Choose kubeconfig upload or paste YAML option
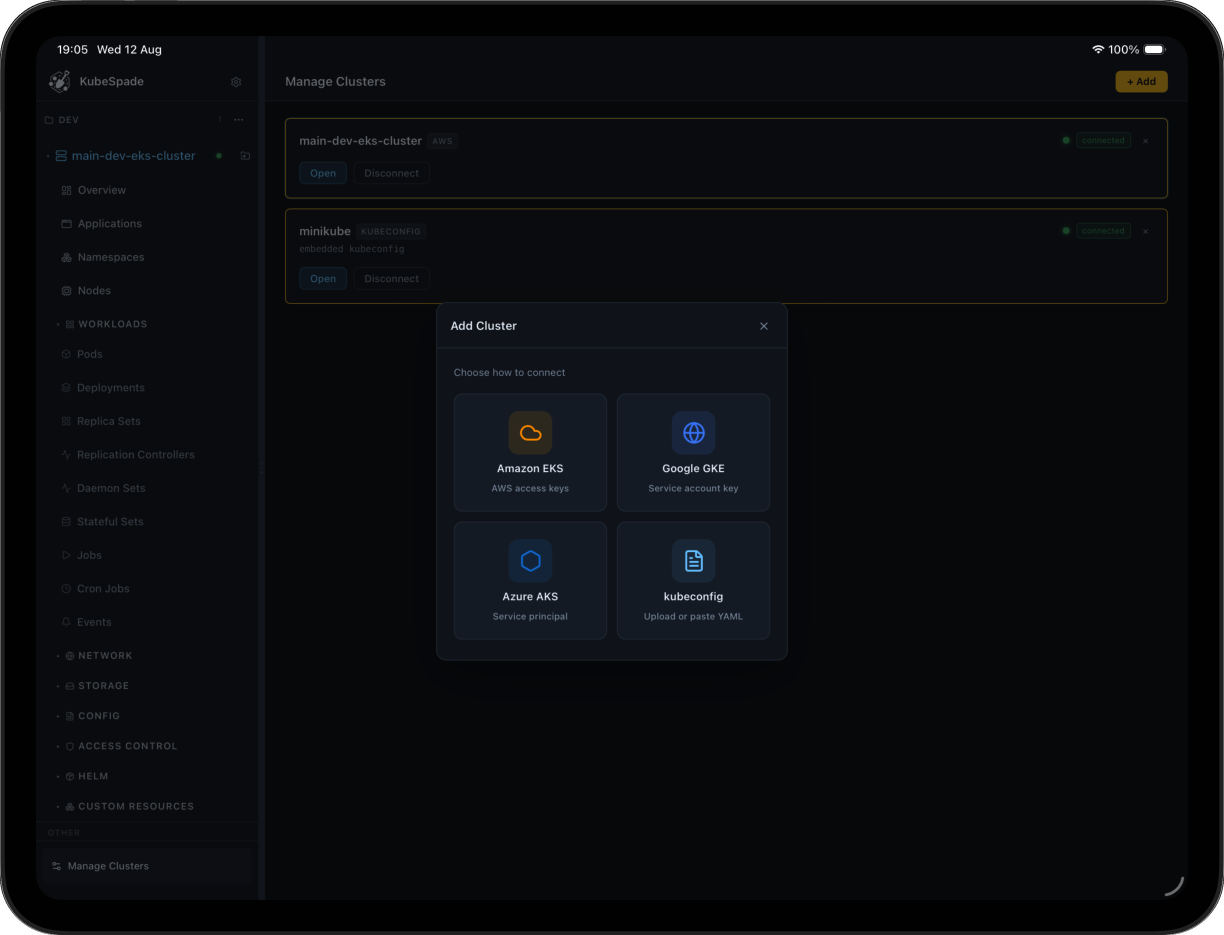Image resolution: width=1224 pixels, height=935 pixels. pos(694,580)
